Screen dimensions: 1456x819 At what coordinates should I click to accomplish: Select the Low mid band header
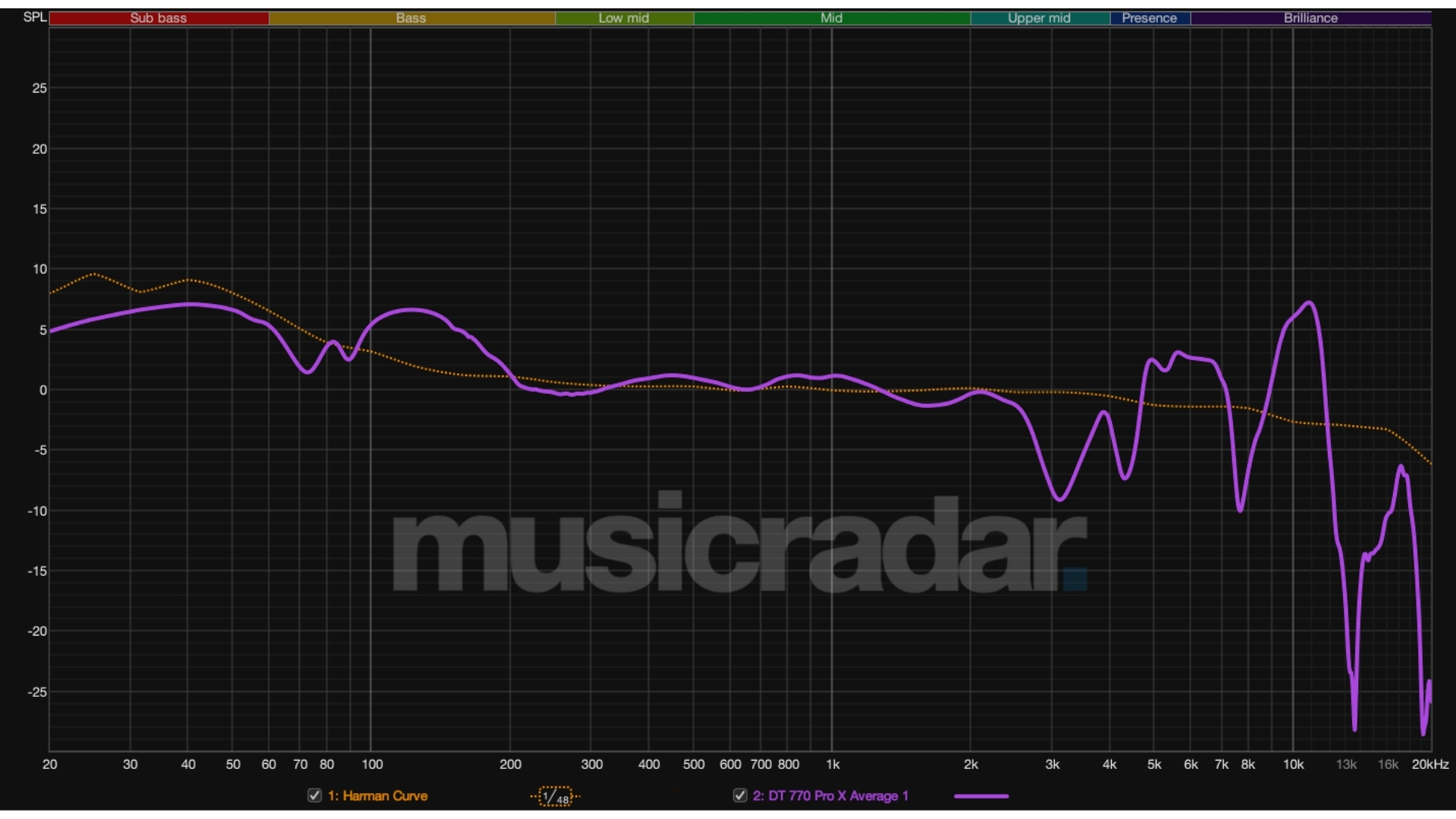point(623,17)
